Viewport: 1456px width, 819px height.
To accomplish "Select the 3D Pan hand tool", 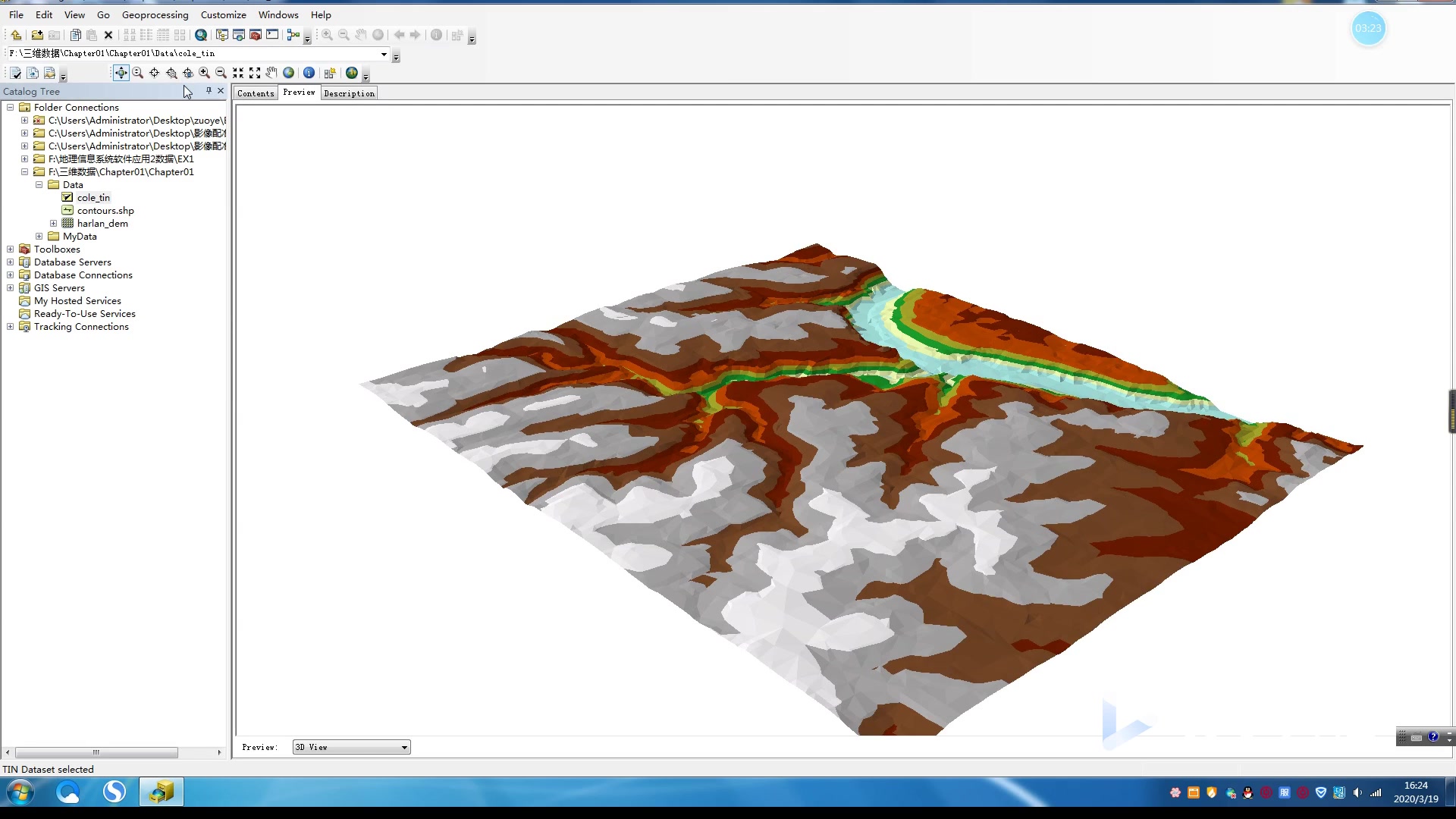I will 271,73.
